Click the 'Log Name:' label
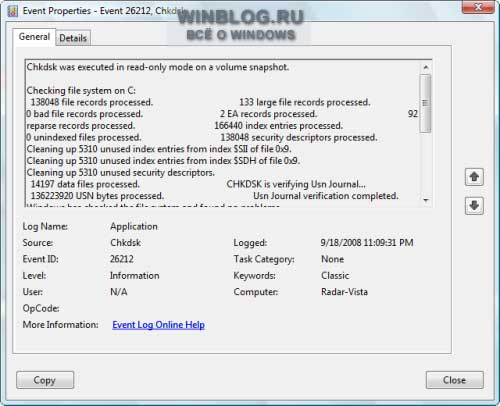 45,226
